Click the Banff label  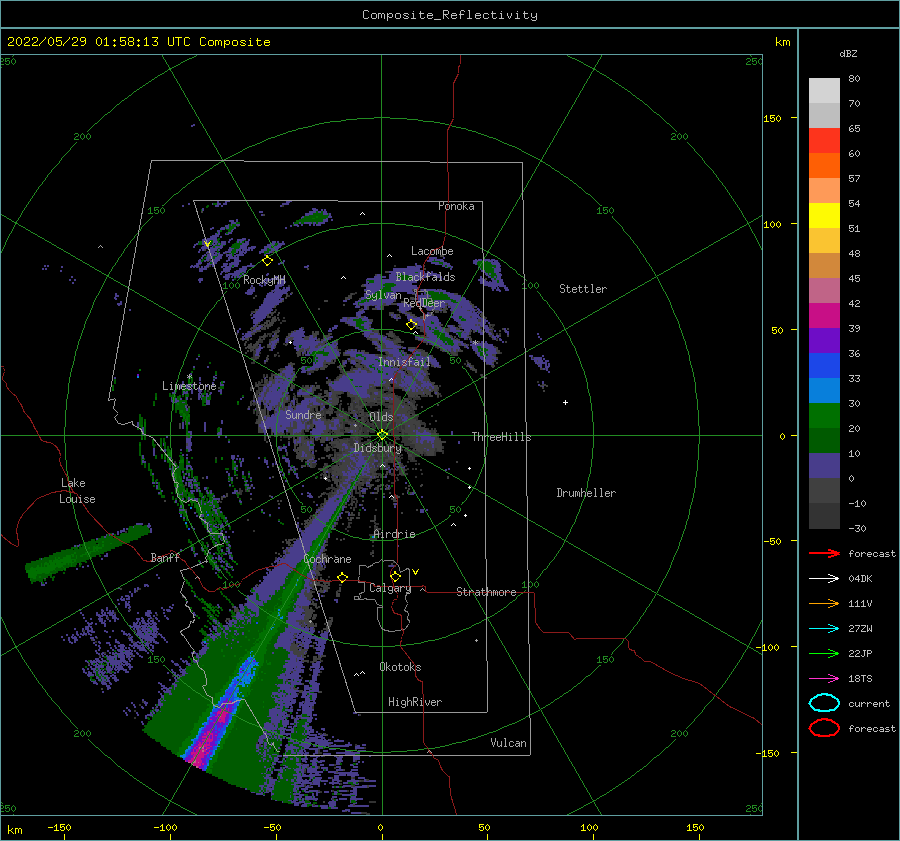pyautogui.click(x=165, y=557)
